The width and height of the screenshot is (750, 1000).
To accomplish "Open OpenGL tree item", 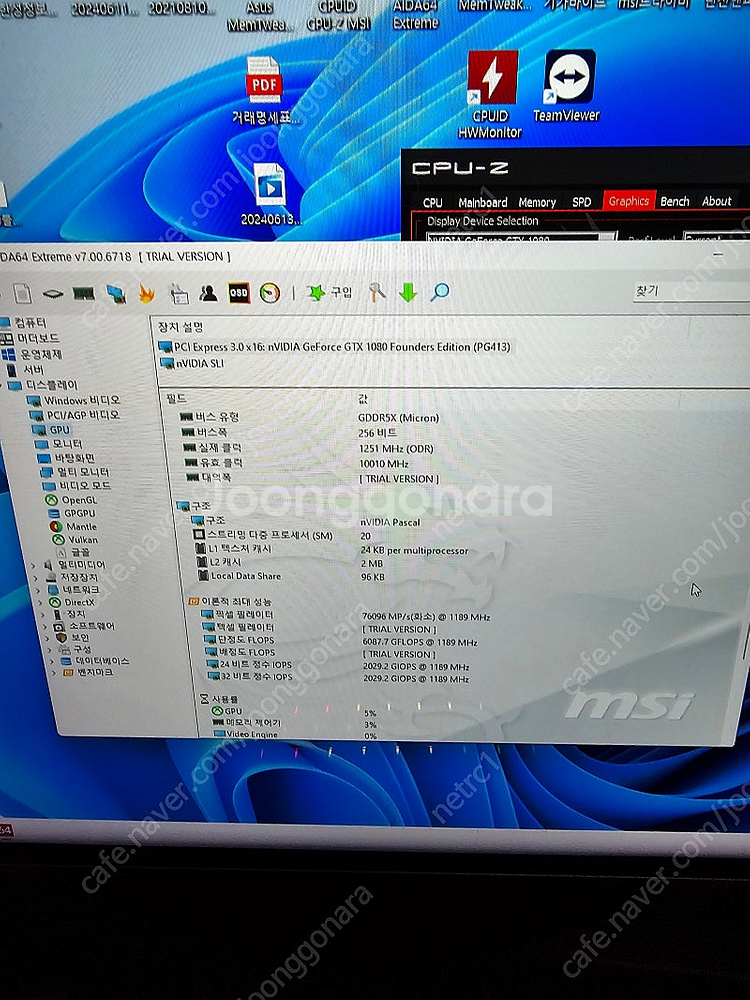I will click(71, 500).
